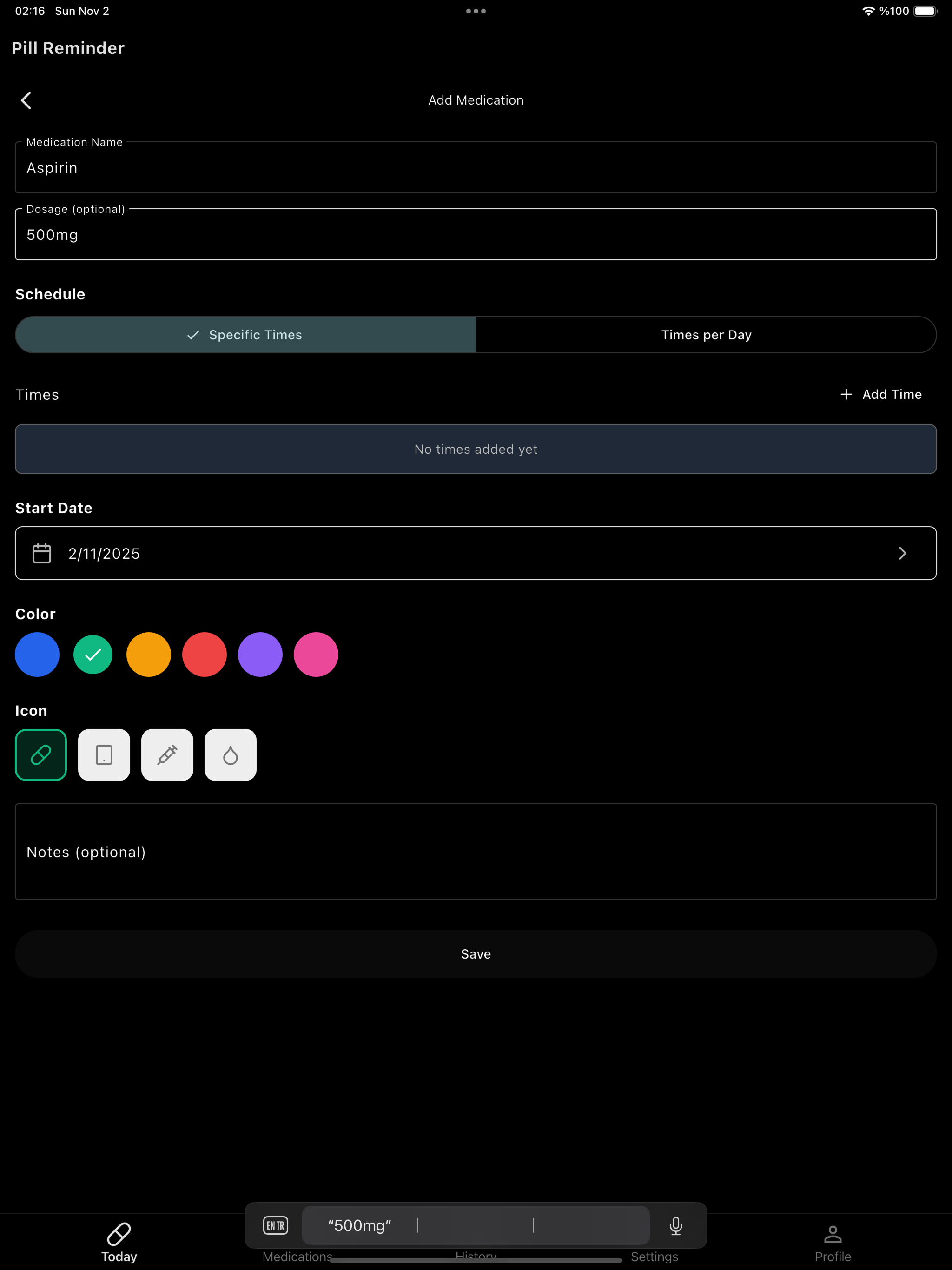
Task: Choose the Times per Day schedule option
Action: [x=706, y=335]
